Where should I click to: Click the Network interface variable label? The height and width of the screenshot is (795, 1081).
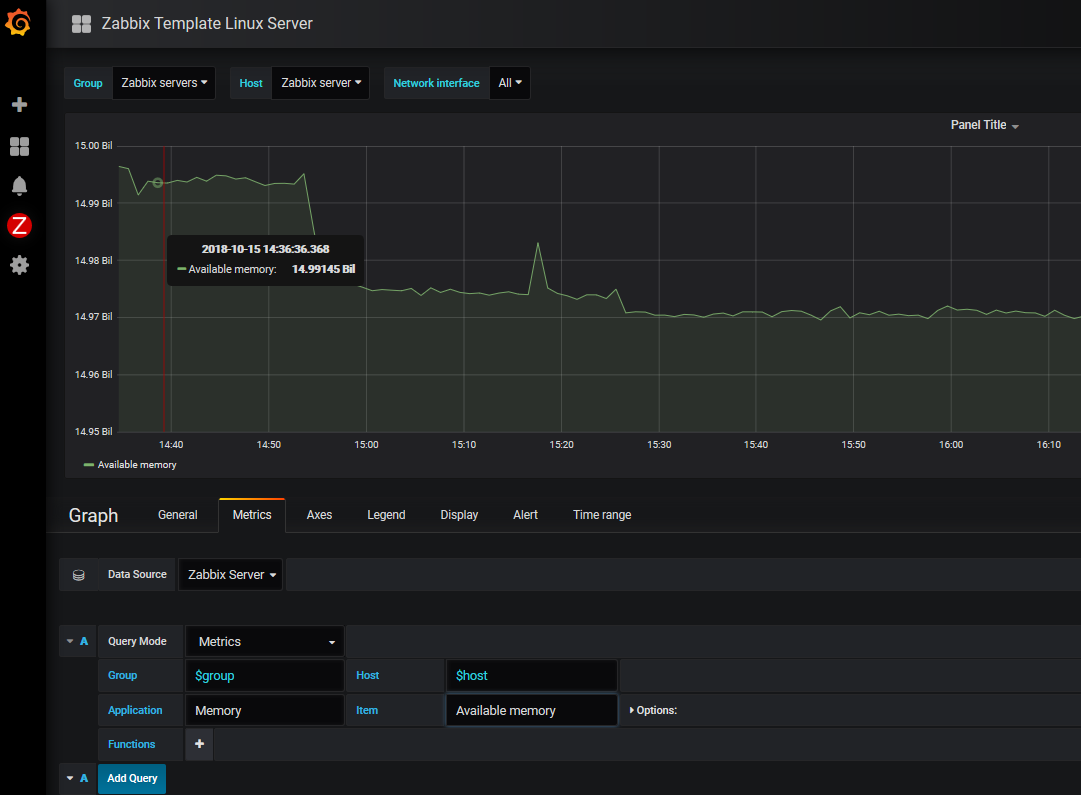point(436,83)
